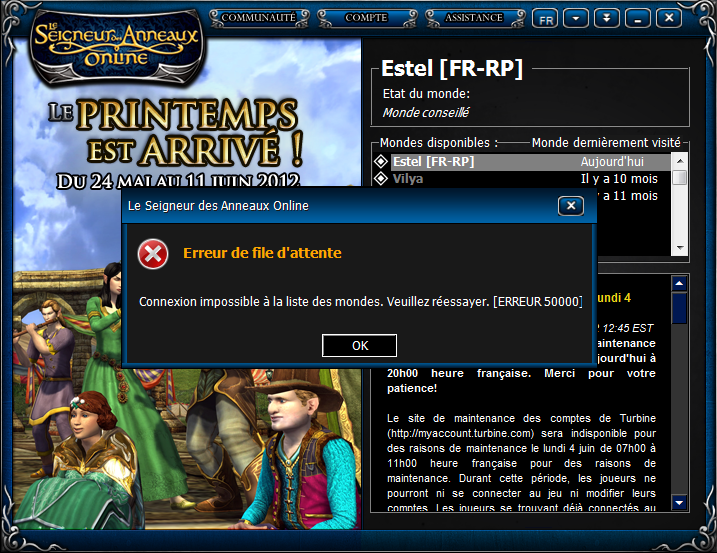Click the single down-arrow launcher button

pyautogui.click(x=576, y=19)
